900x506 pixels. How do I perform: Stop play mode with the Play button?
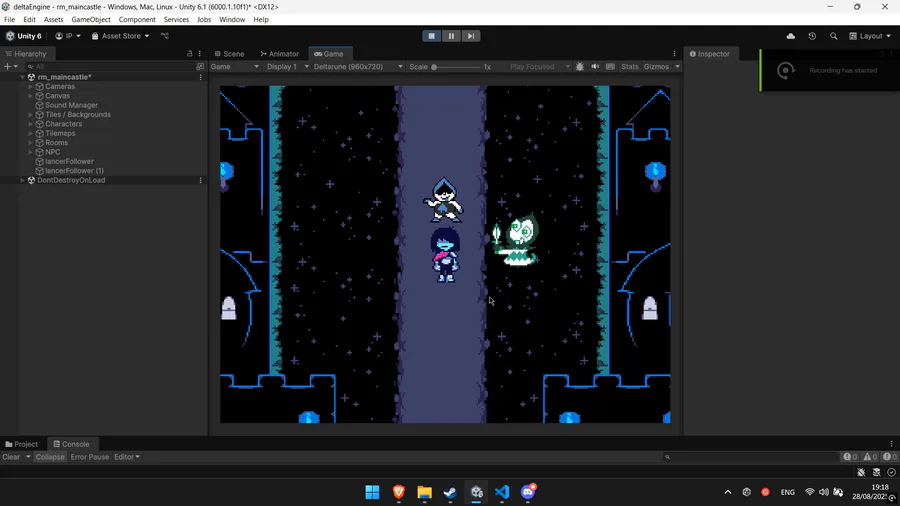[x=432, y=36]
